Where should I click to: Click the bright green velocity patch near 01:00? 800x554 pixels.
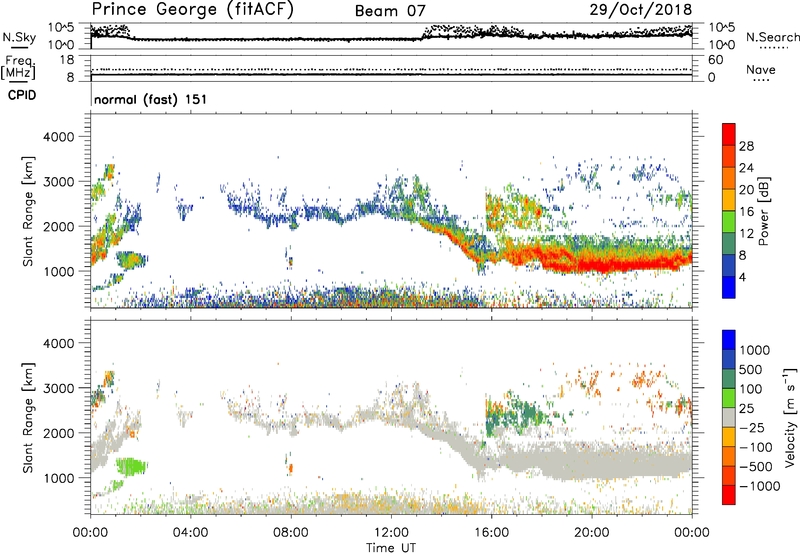coord(130,466)
